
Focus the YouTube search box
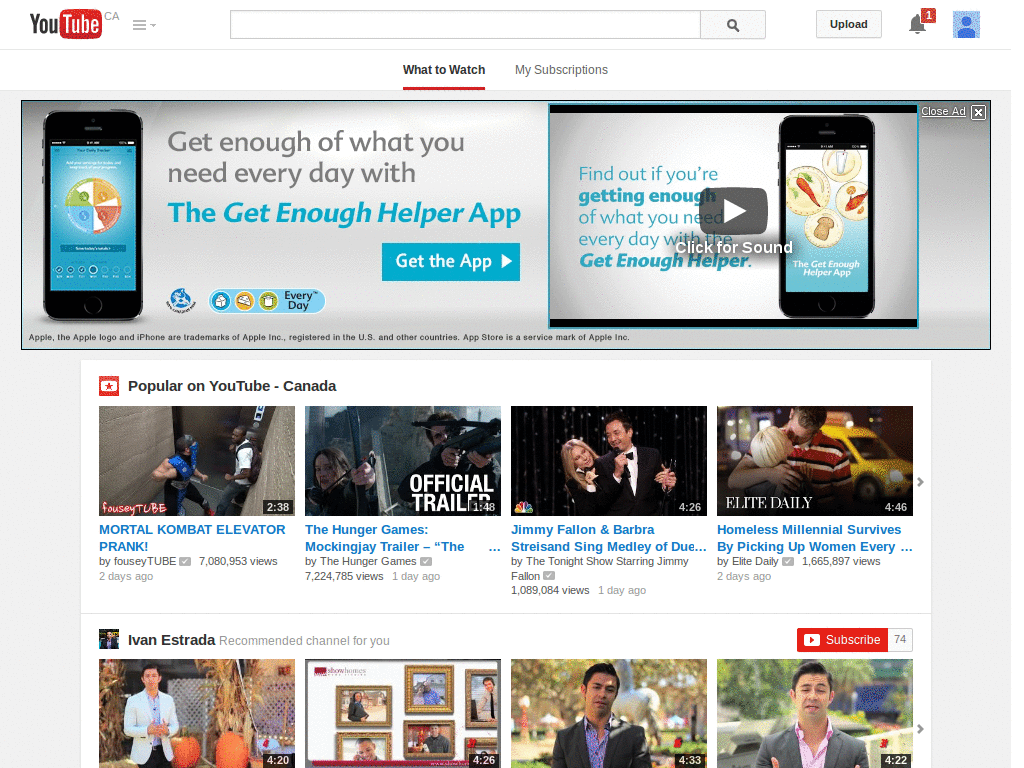coord(465,25)
